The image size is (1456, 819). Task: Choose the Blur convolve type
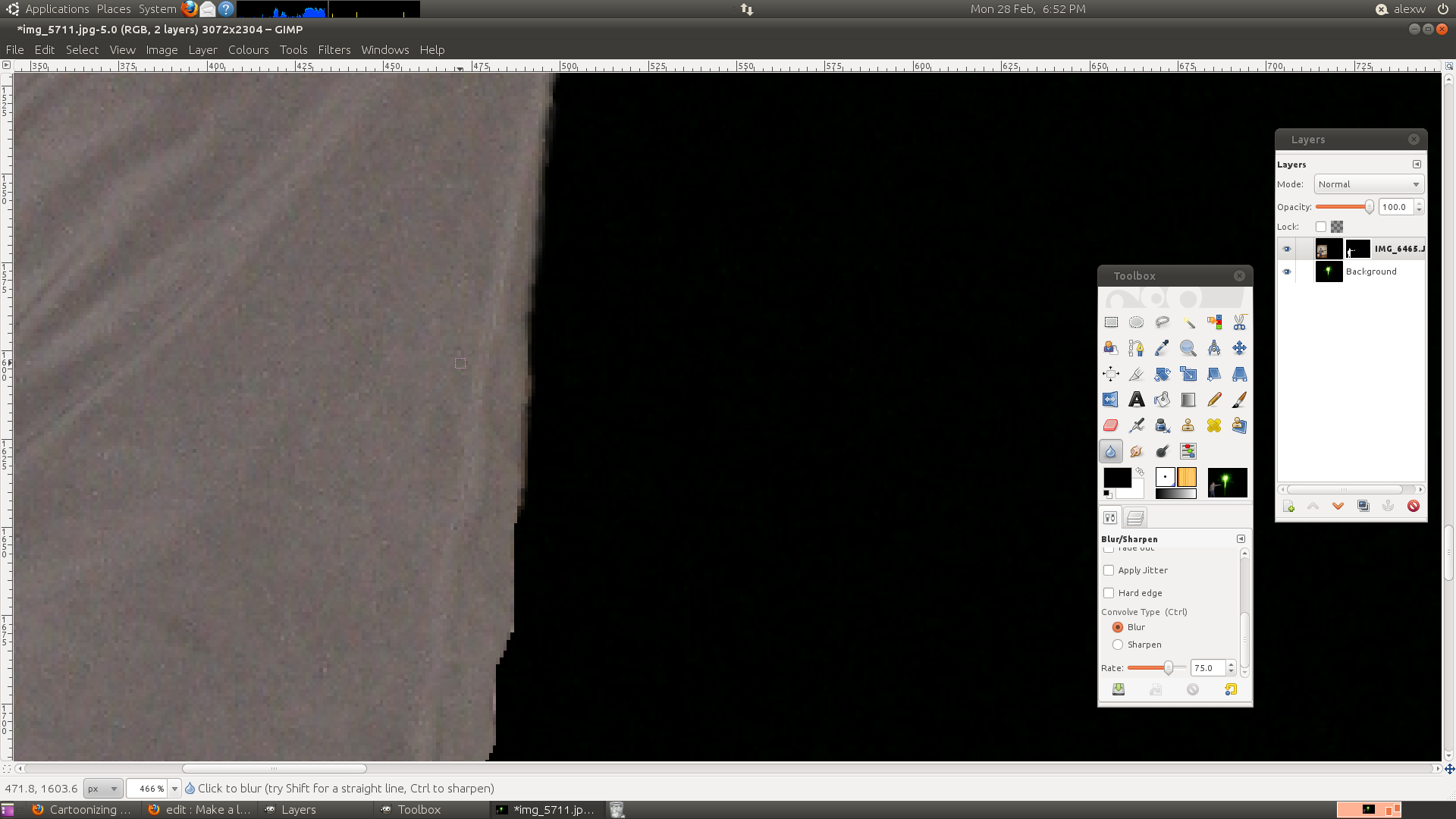coord(1118,627)
